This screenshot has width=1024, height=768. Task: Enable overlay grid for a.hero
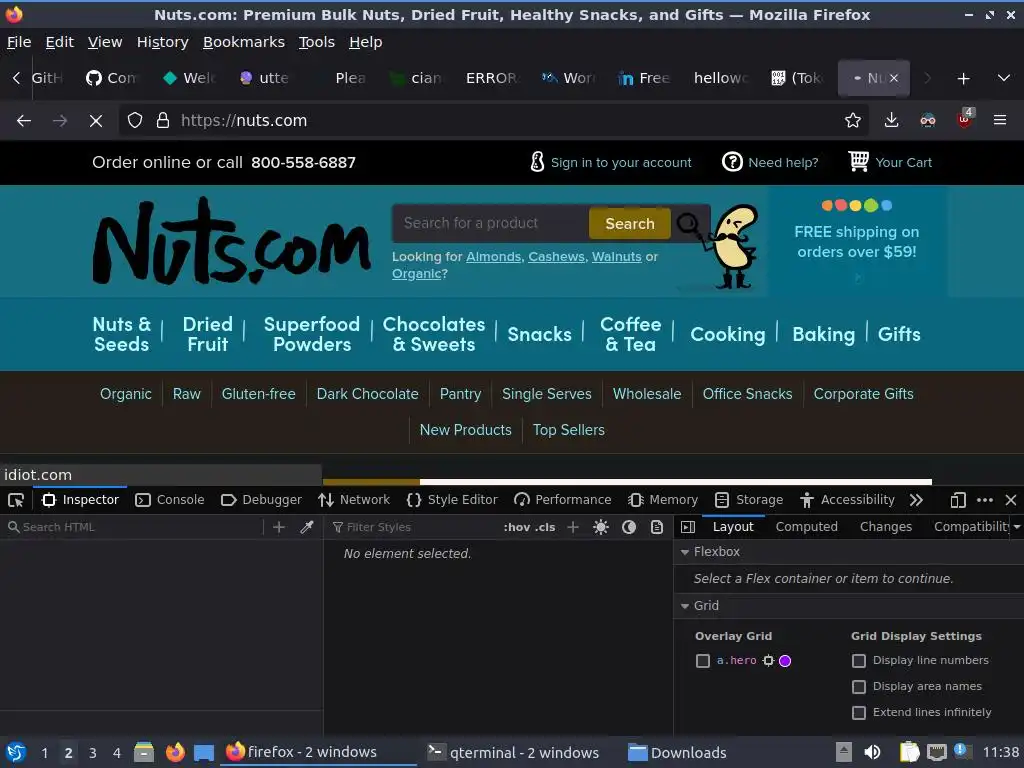click(x=703, y=661)
